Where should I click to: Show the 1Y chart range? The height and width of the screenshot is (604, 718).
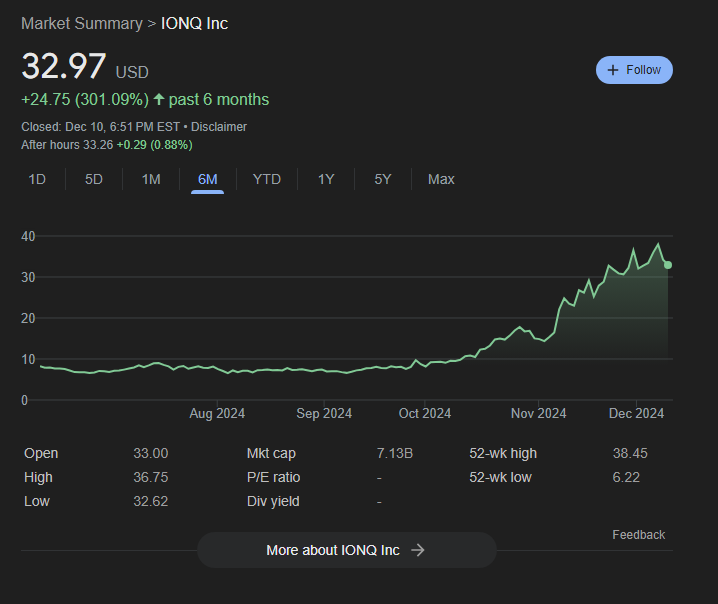(326, 179)
